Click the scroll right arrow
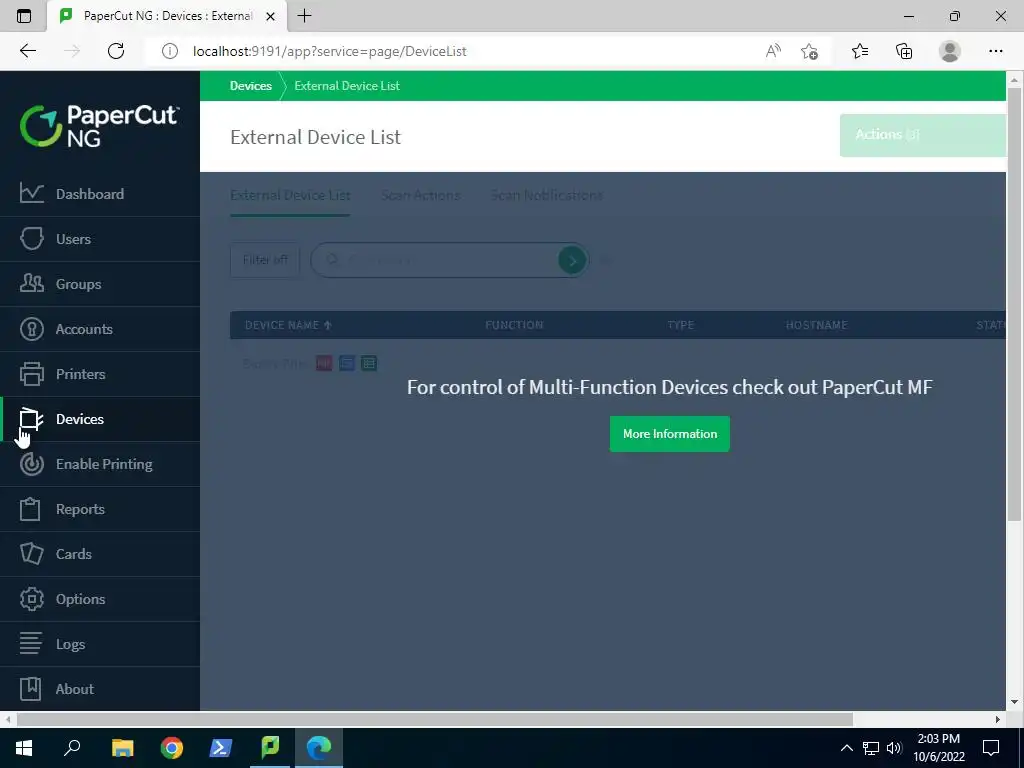 [x=997, y=719]
